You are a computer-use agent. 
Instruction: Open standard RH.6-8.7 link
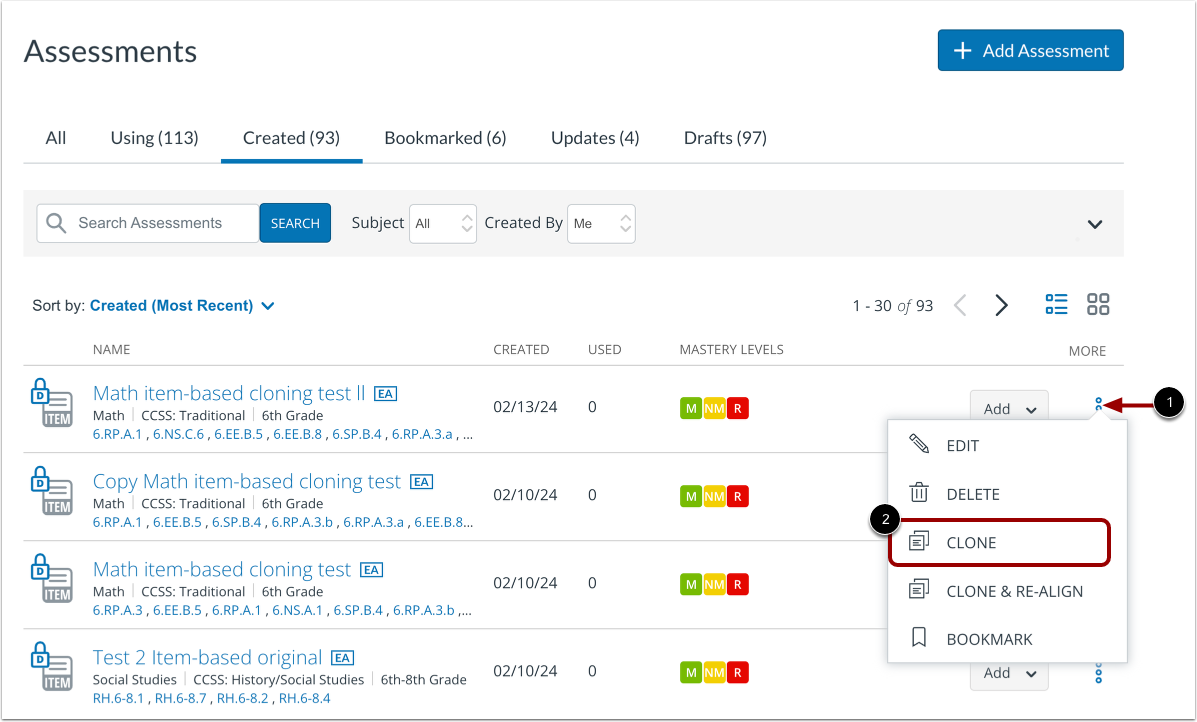pos(181,698)
